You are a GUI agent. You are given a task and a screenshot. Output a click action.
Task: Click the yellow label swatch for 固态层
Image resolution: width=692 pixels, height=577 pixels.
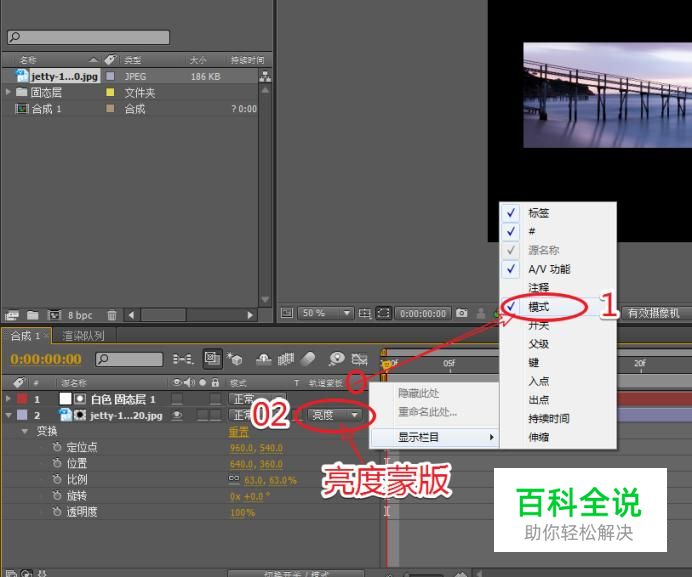click(110, 92)
